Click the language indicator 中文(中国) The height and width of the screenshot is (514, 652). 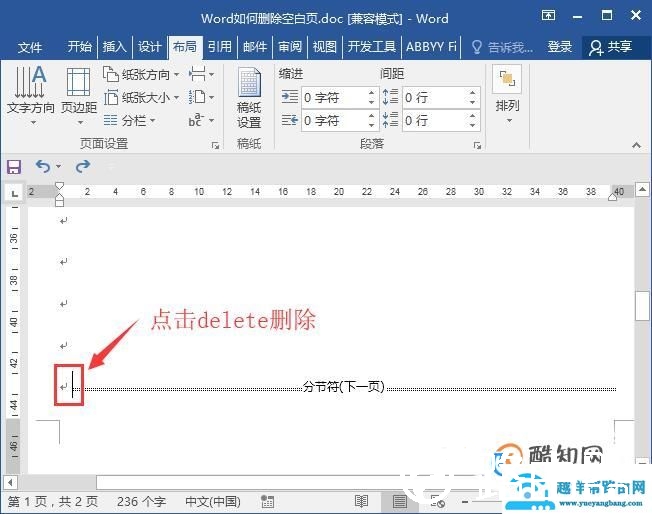tap(213, 502)
